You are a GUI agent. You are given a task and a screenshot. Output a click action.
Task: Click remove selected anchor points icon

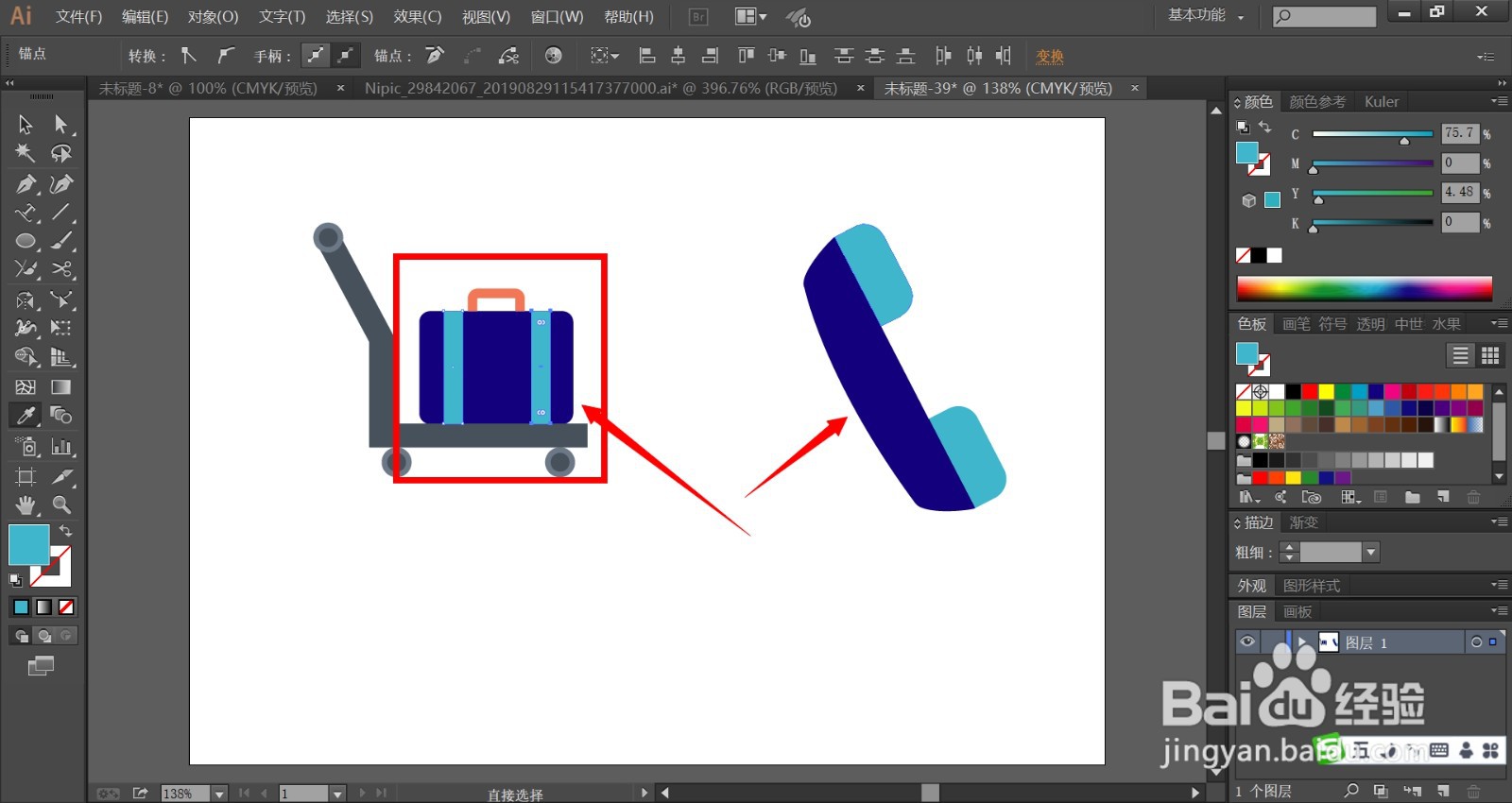pyautogui.click(x=435, y=56)
